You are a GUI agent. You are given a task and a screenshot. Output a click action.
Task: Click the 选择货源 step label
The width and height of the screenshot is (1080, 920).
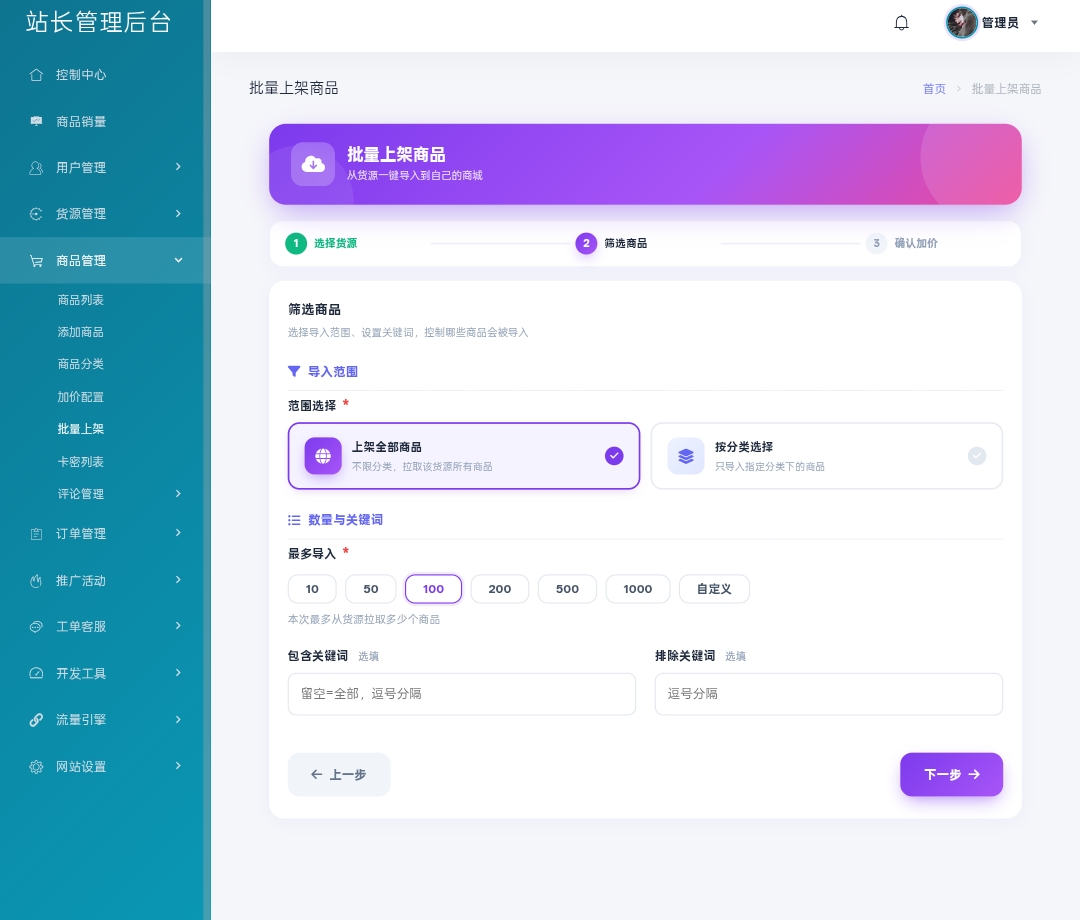(x=335, y=243)
